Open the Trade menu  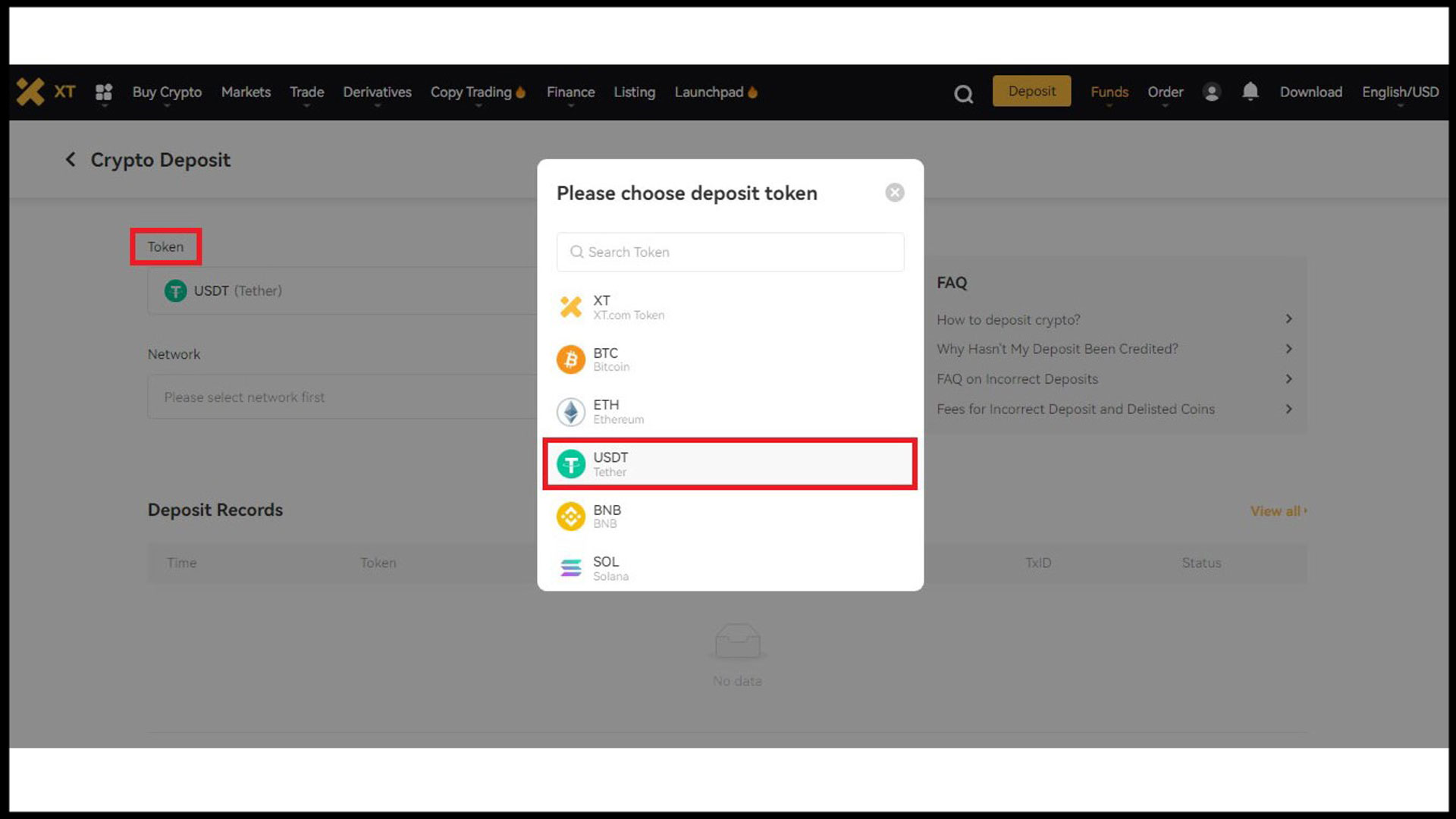[x=306, y=92]
